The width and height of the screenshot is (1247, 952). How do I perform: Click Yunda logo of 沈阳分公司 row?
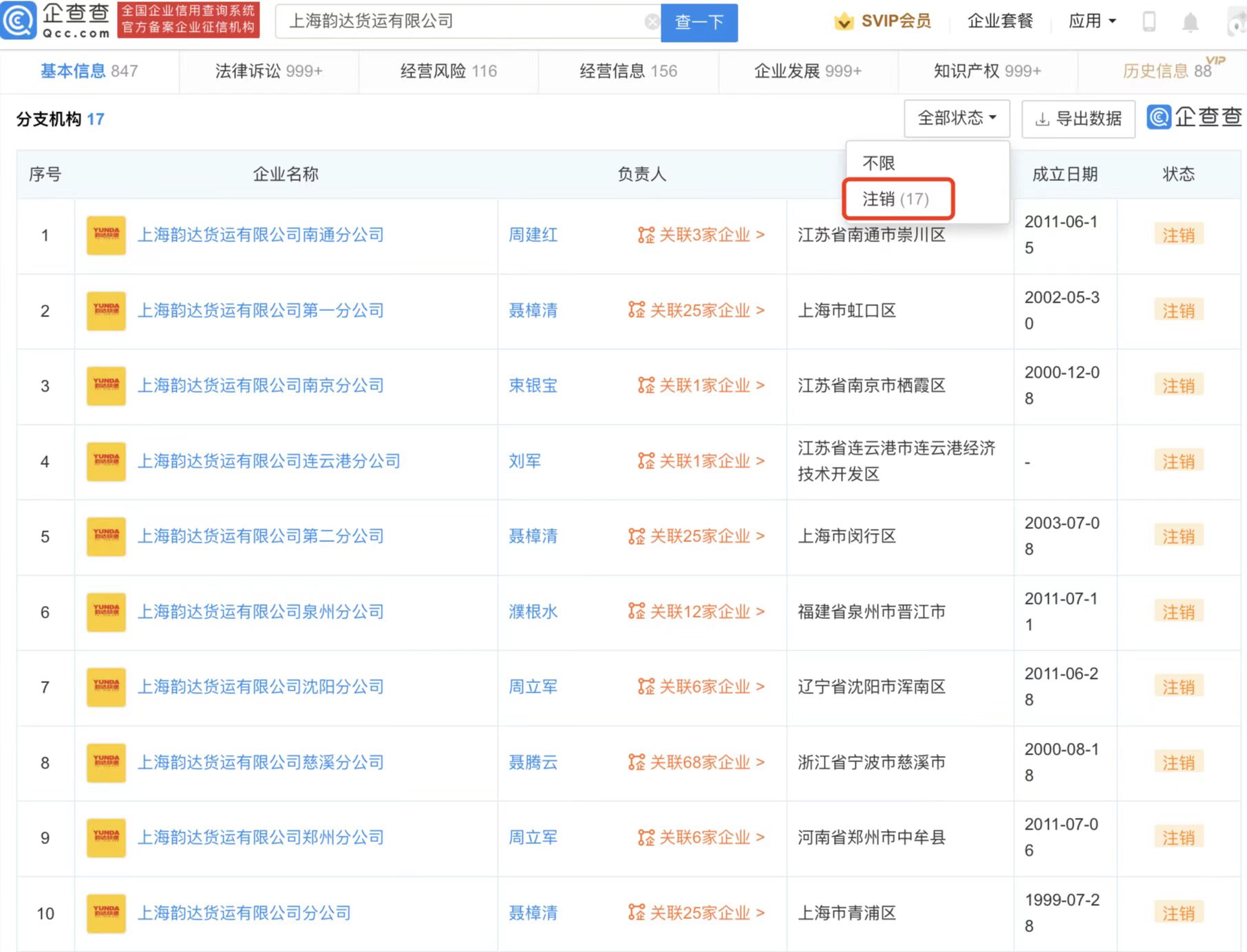click(x=106, y=687)
